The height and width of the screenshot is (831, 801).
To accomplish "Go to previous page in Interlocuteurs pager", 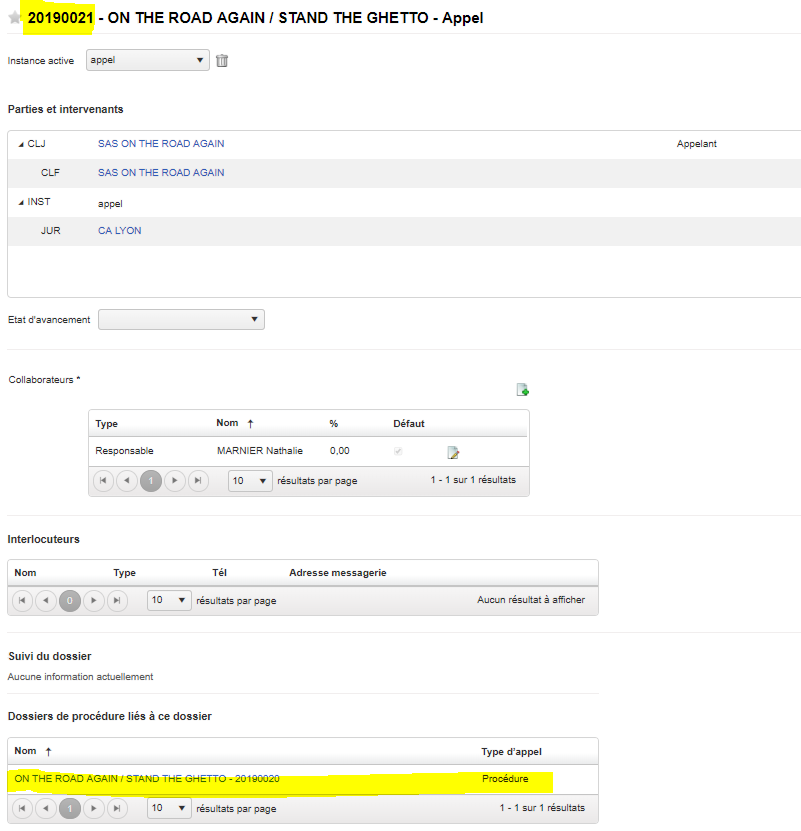I will [46, 600].
